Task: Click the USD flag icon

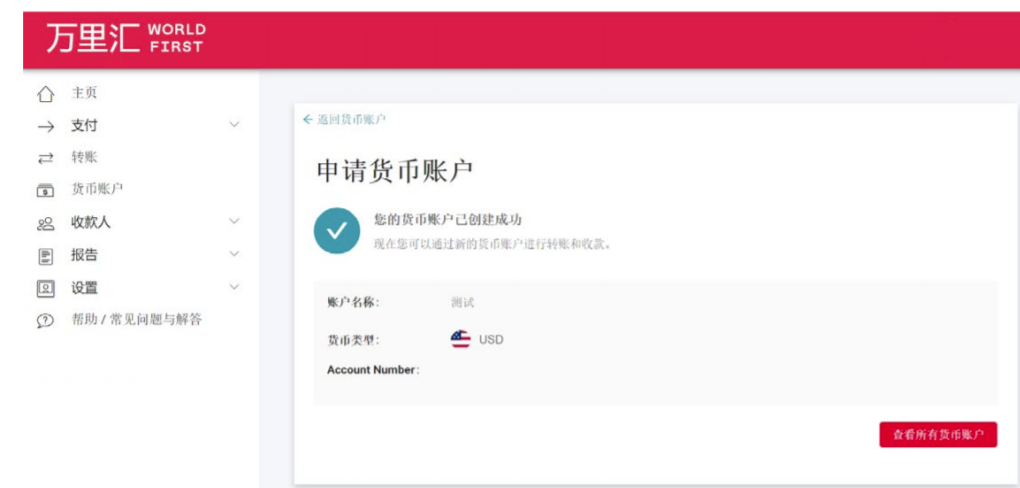Action: [460, 339]
